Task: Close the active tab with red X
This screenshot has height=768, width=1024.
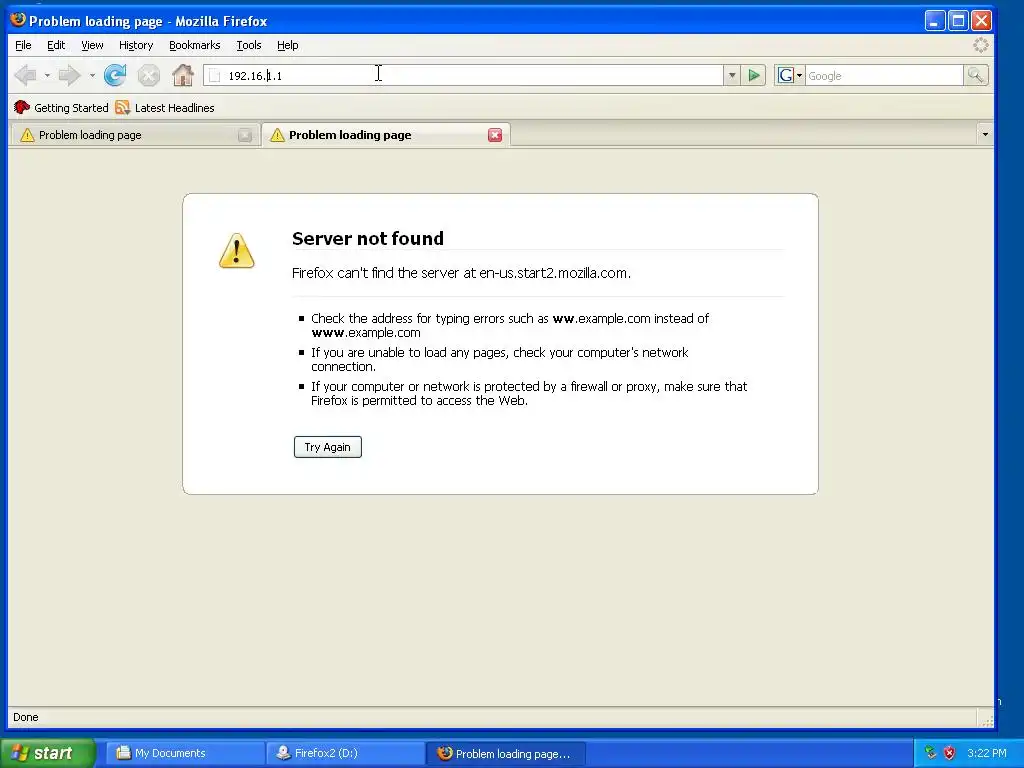Action: [x=495, y=135]
